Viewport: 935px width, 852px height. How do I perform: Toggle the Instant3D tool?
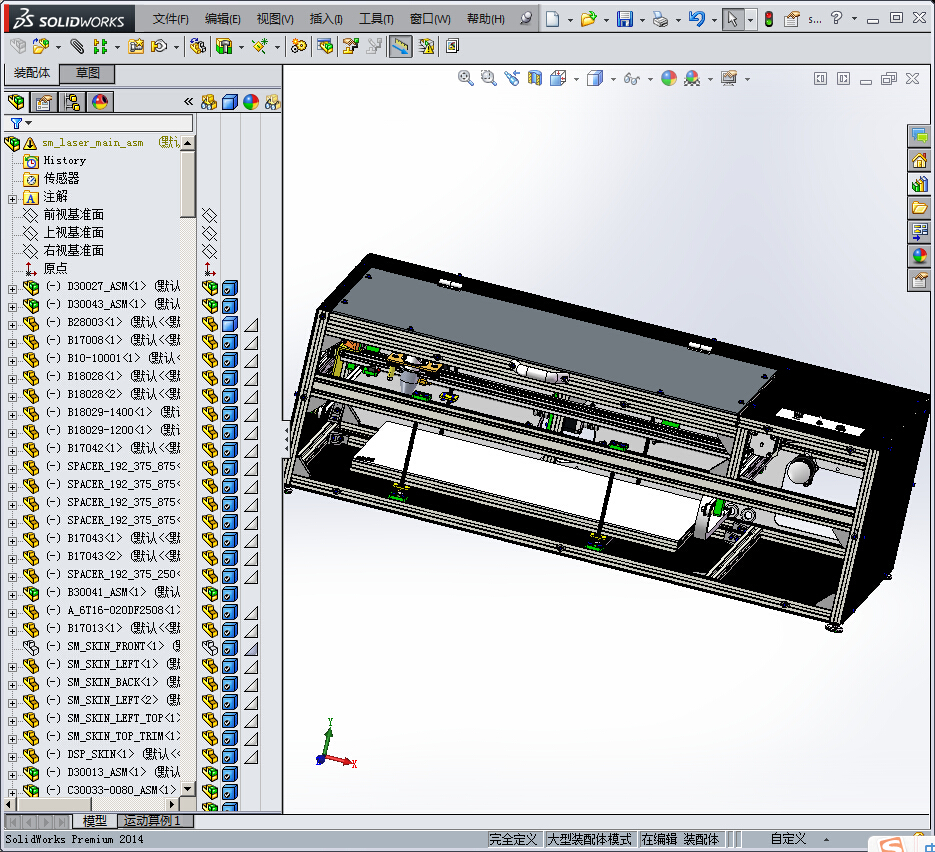[x=400, y=46]
